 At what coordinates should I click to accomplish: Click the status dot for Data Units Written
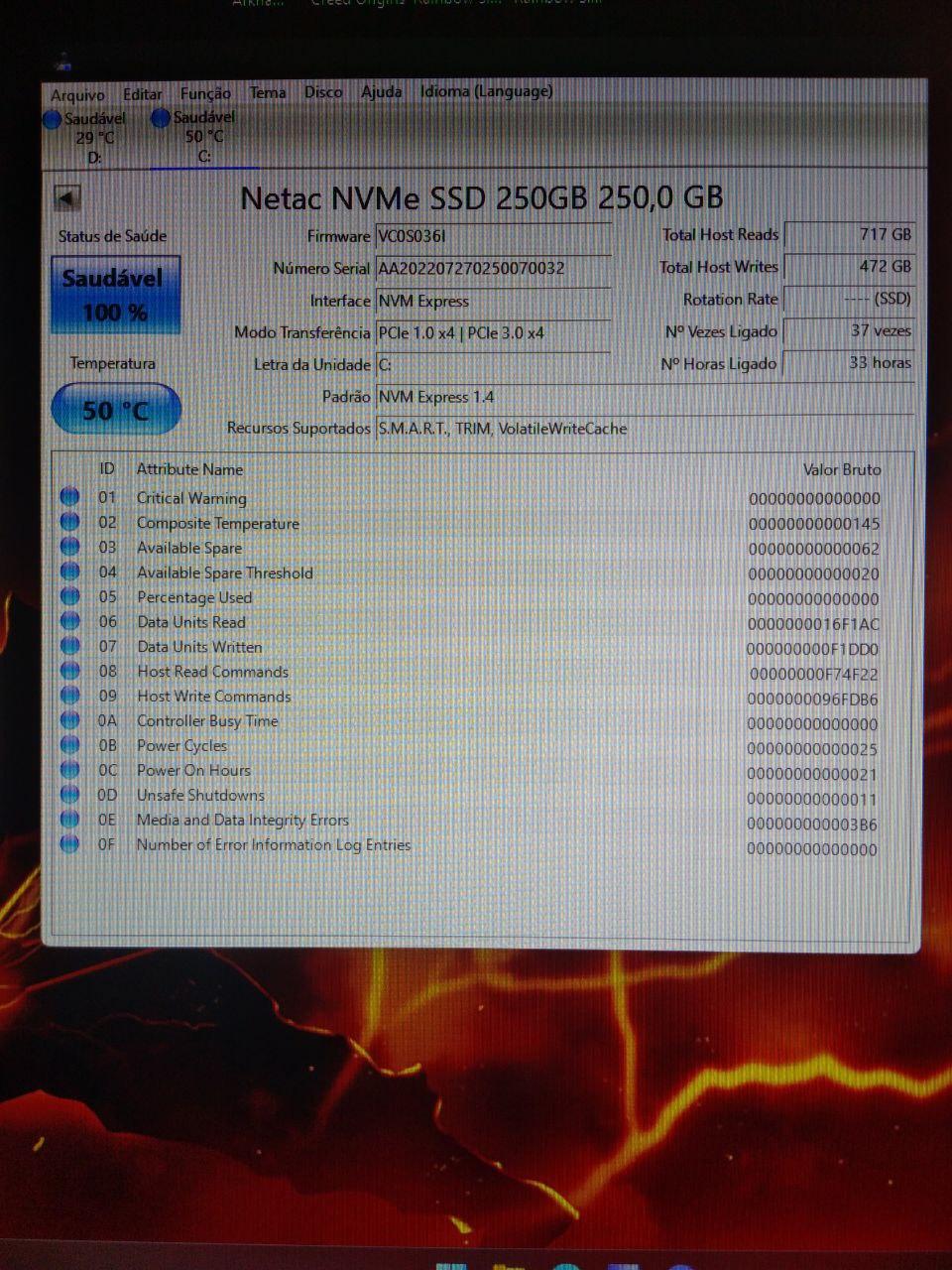[69, 646]
